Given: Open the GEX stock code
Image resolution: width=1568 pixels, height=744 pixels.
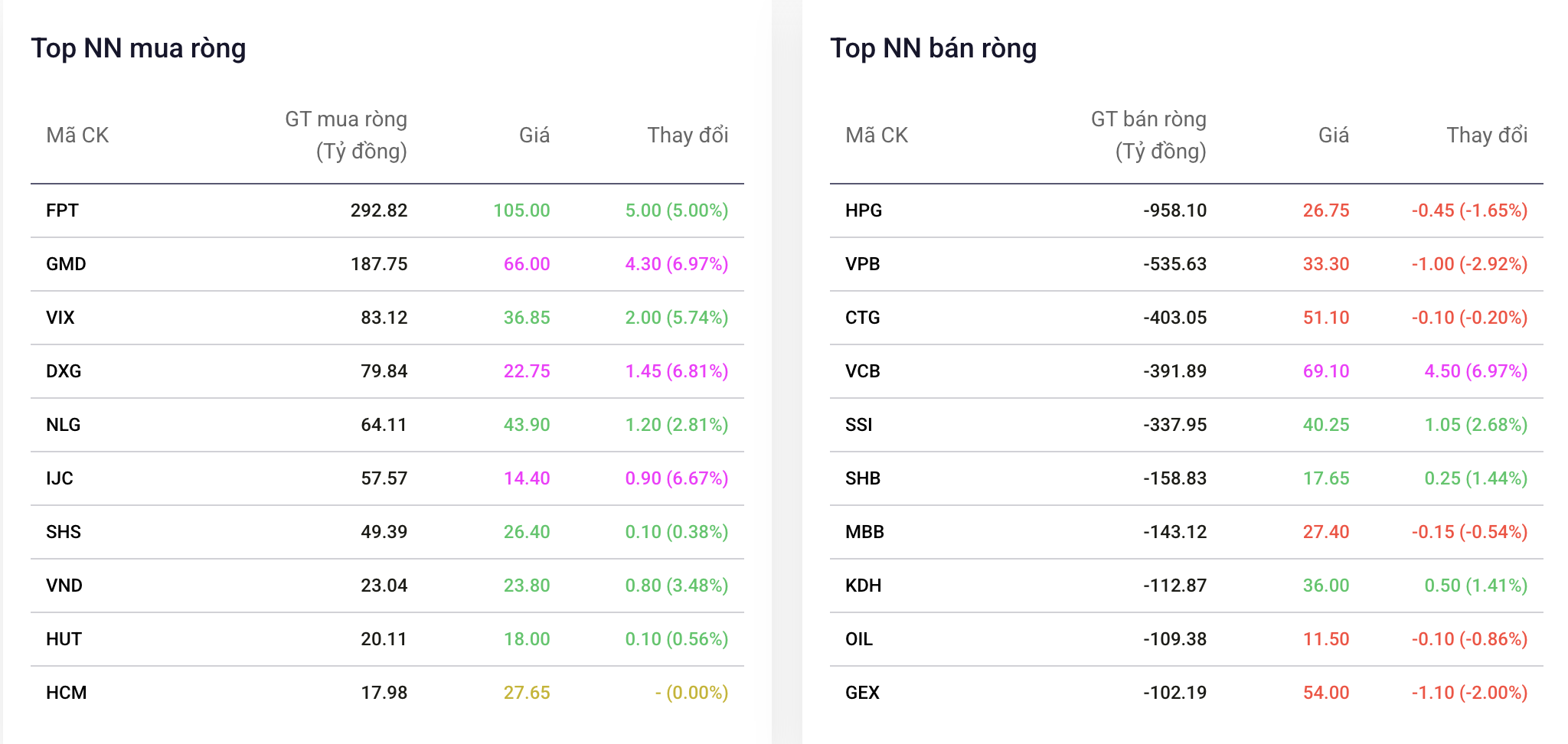Looking at the screenshot, I should [x=863, y=693].
